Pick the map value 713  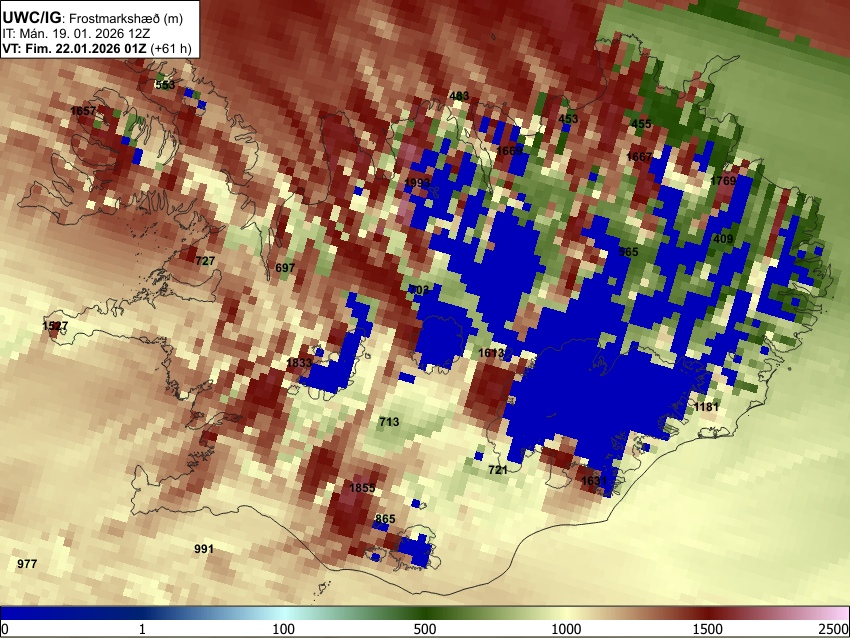(389, 422)
